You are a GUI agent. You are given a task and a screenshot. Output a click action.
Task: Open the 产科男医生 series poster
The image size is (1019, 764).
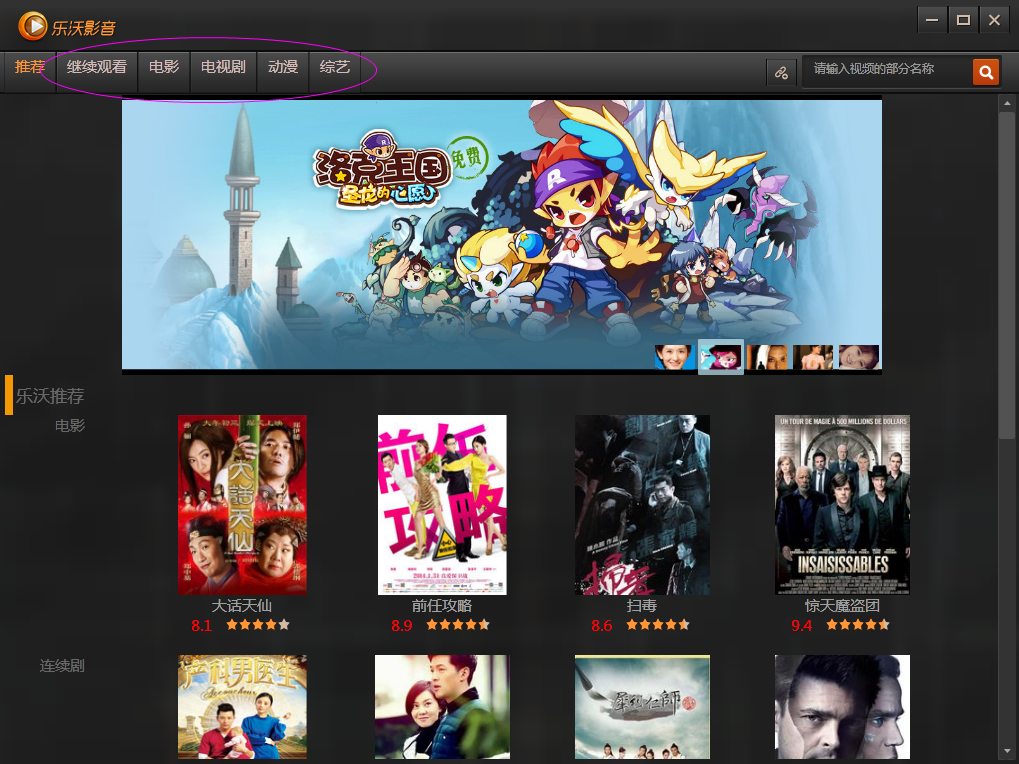pos(242,707)
